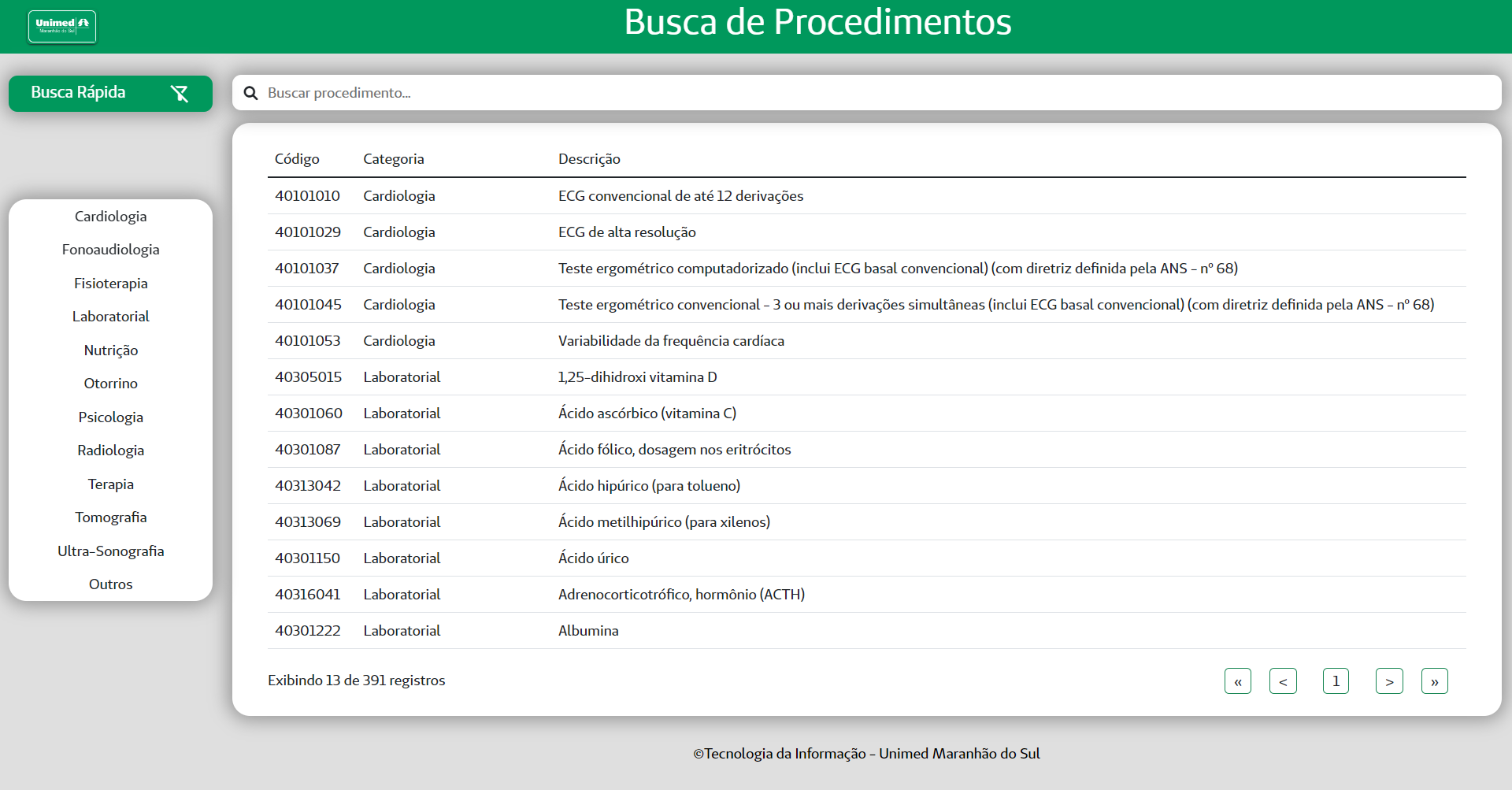
Task: Go to the next results page
Action: pyautogui.click(x=1389, y=681)
